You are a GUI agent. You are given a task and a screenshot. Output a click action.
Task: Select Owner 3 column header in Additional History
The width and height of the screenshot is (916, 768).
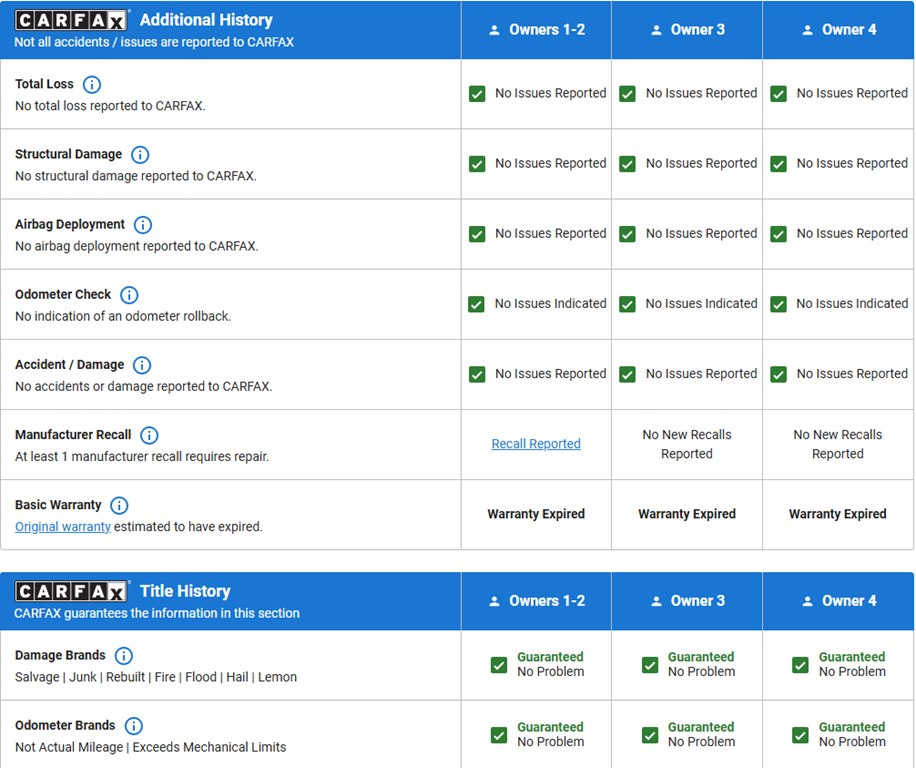687,30
